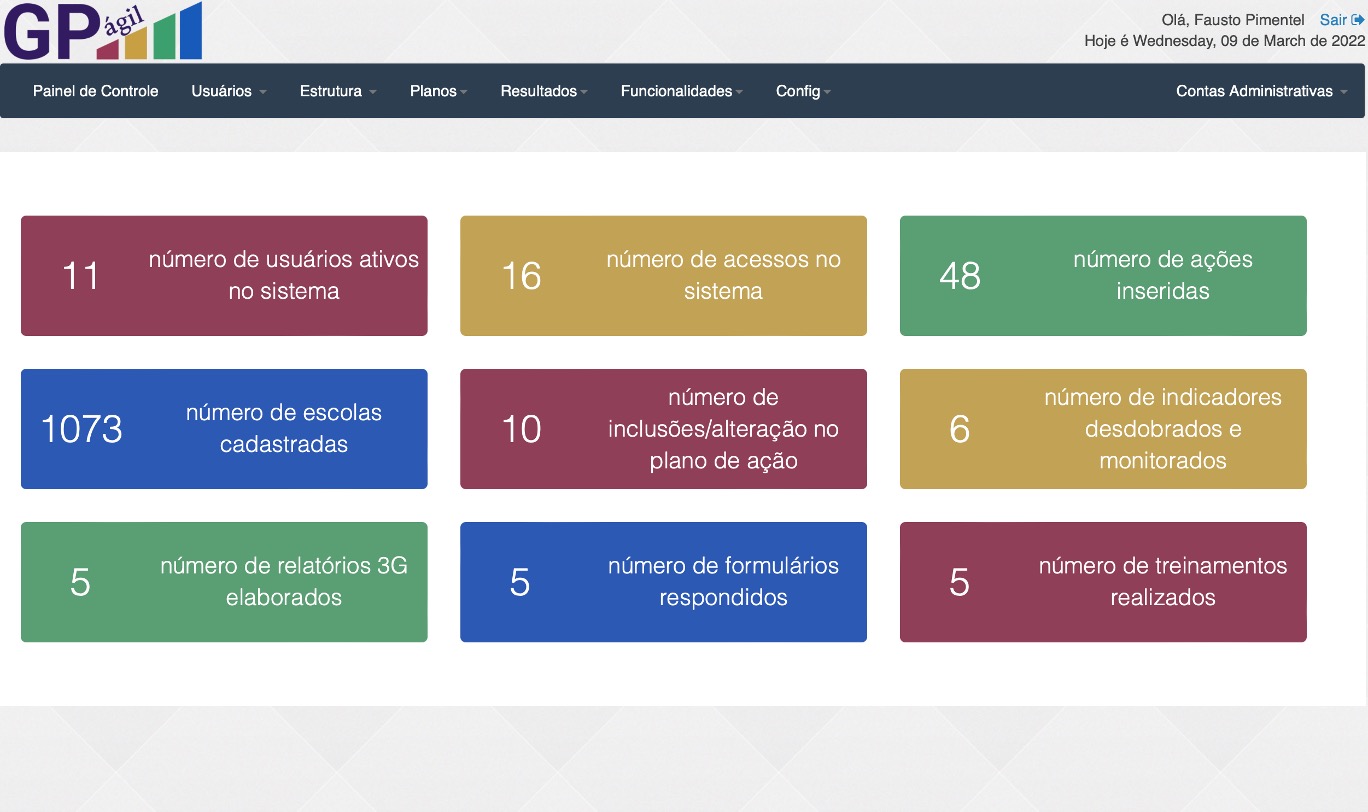Image resolution: width=1368 pixels, height=812 pixels.
Task: Click the greeting text Olá, Fausto Pimentel
Action: tap(1233, 20)
